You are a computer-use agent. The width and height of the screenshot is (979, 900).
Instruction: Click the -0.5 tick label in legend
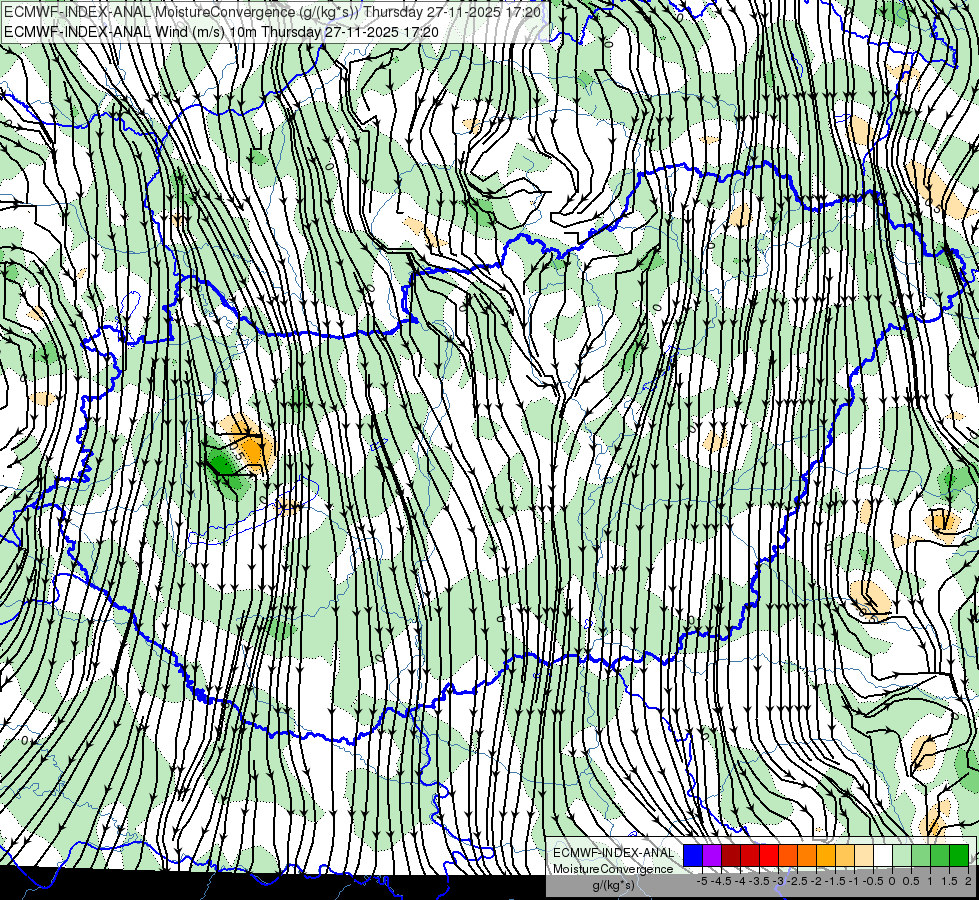click(873, 881)
